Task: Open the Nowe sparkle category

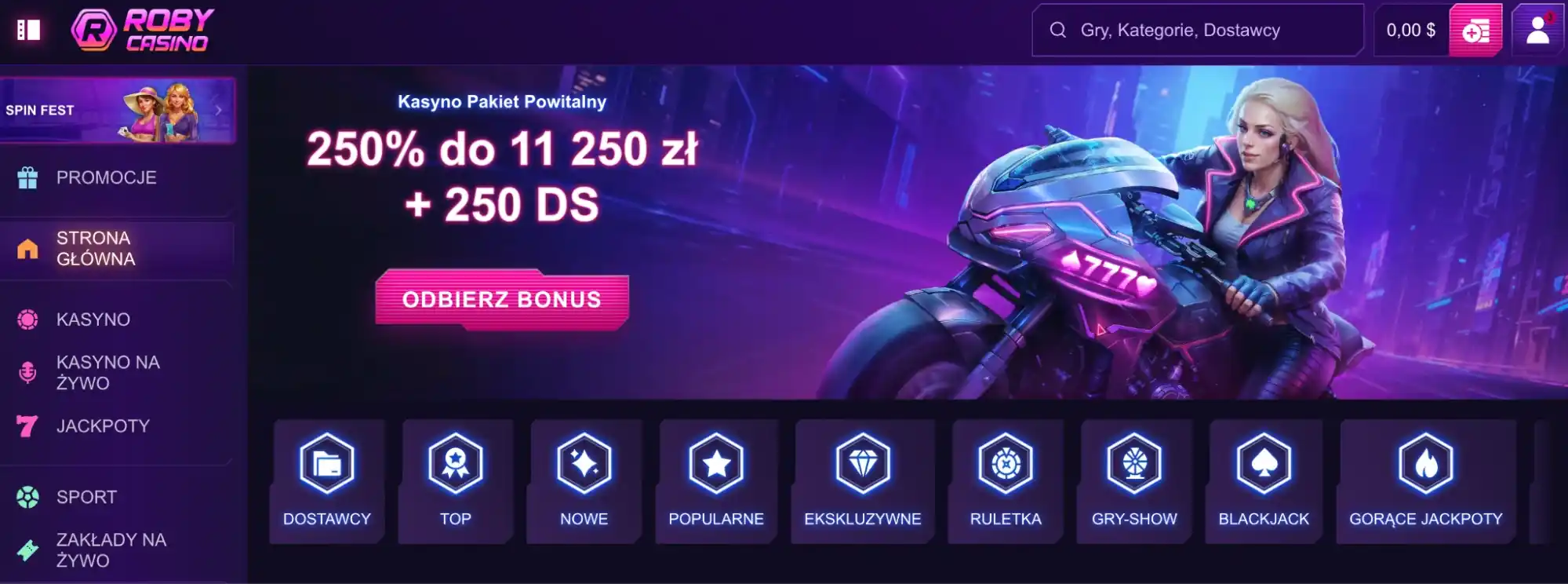Action: coord(584,481)
